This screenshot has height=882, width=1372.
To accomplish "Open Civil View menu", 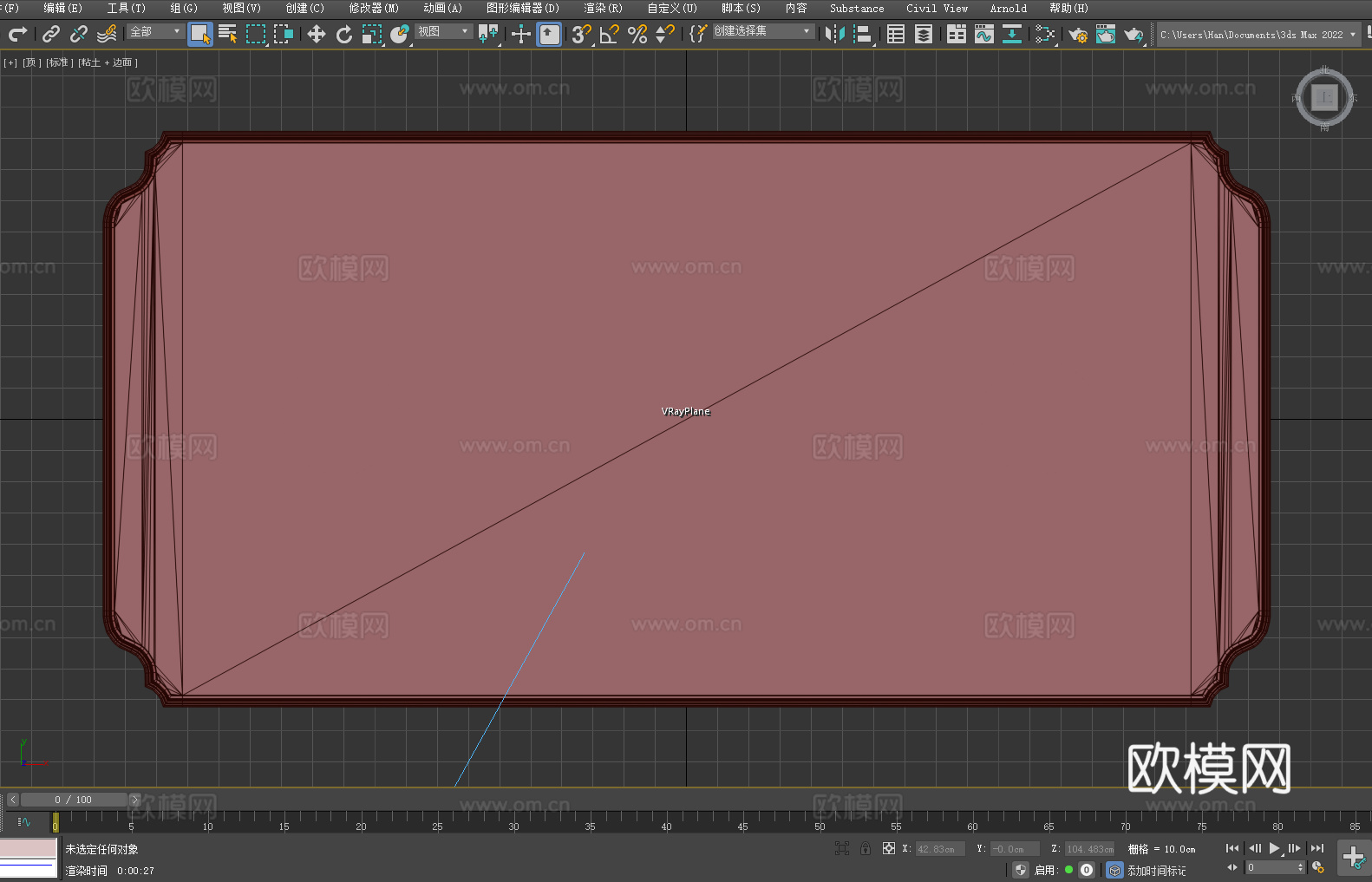I will coord(937,8).
